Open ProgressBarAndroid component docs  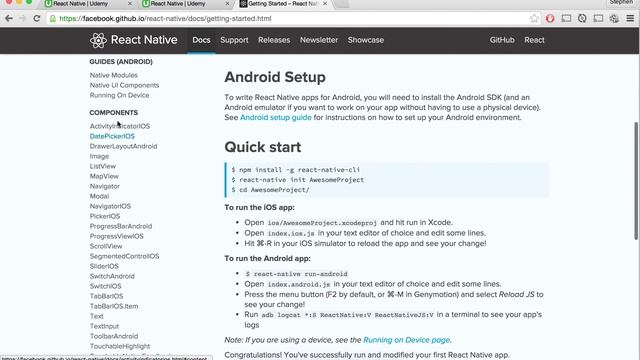(121, 226)
